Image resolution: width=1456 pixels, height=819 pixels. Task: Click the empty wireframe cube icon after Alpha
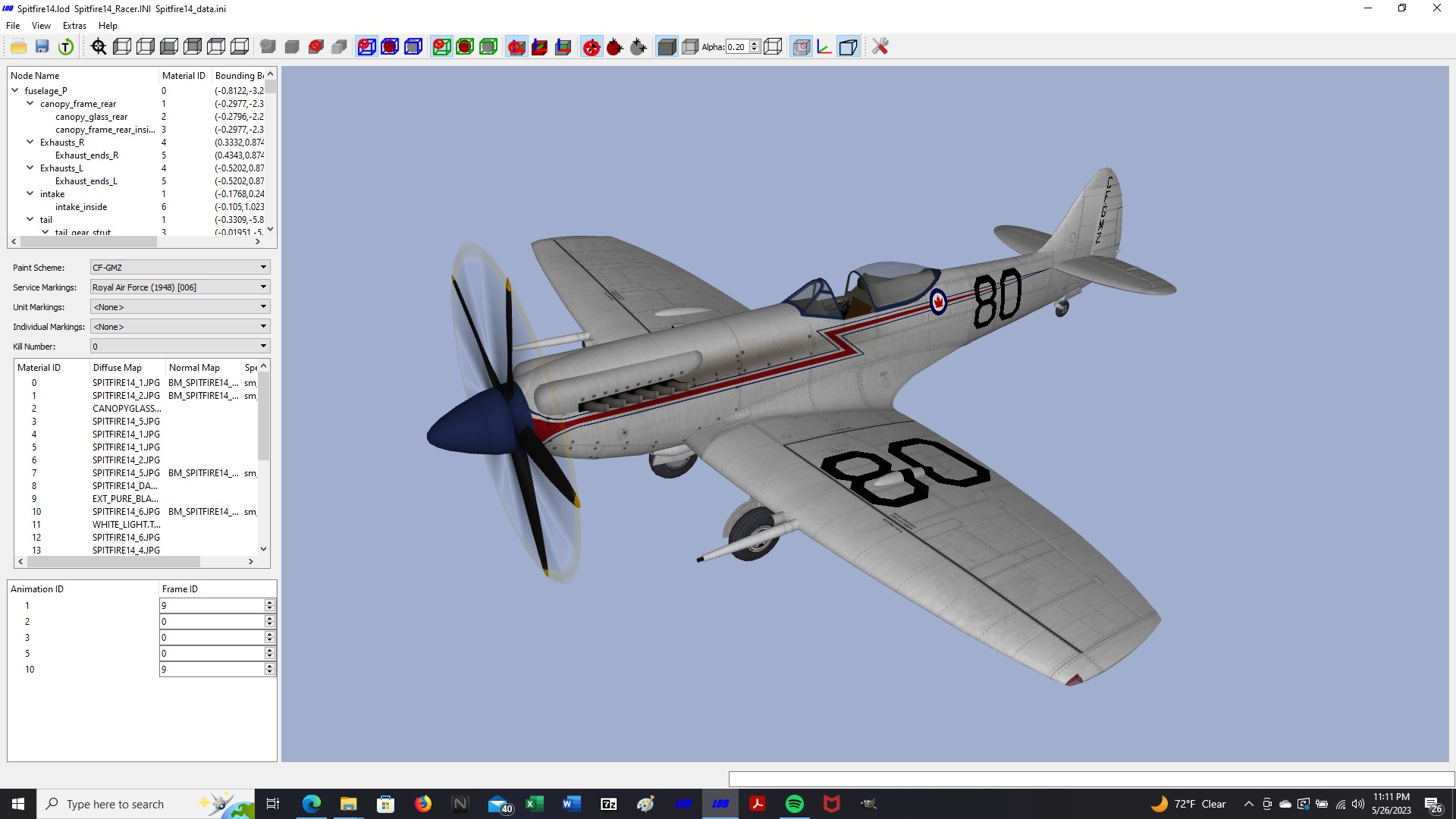pos(773,47)
